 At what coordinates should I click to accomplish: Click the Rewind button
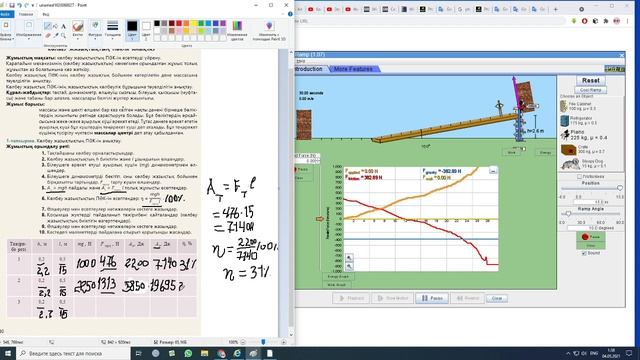pyautogui.click(x=467, y=298)
